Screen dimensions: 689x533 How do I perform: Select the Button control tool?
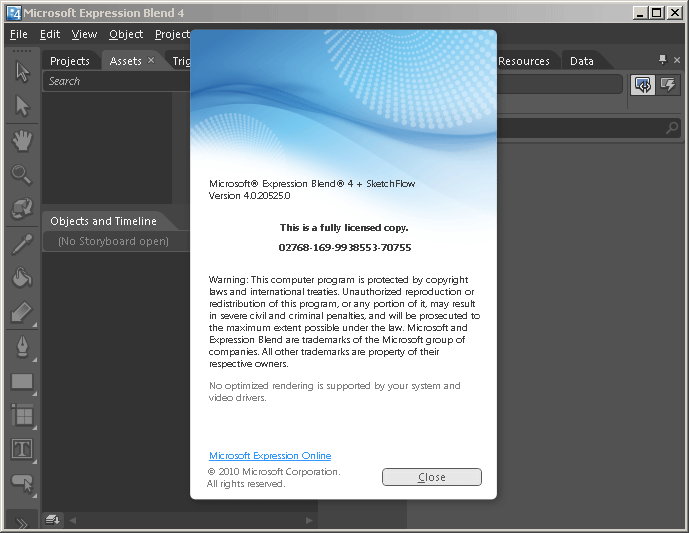tap(22, 484)
